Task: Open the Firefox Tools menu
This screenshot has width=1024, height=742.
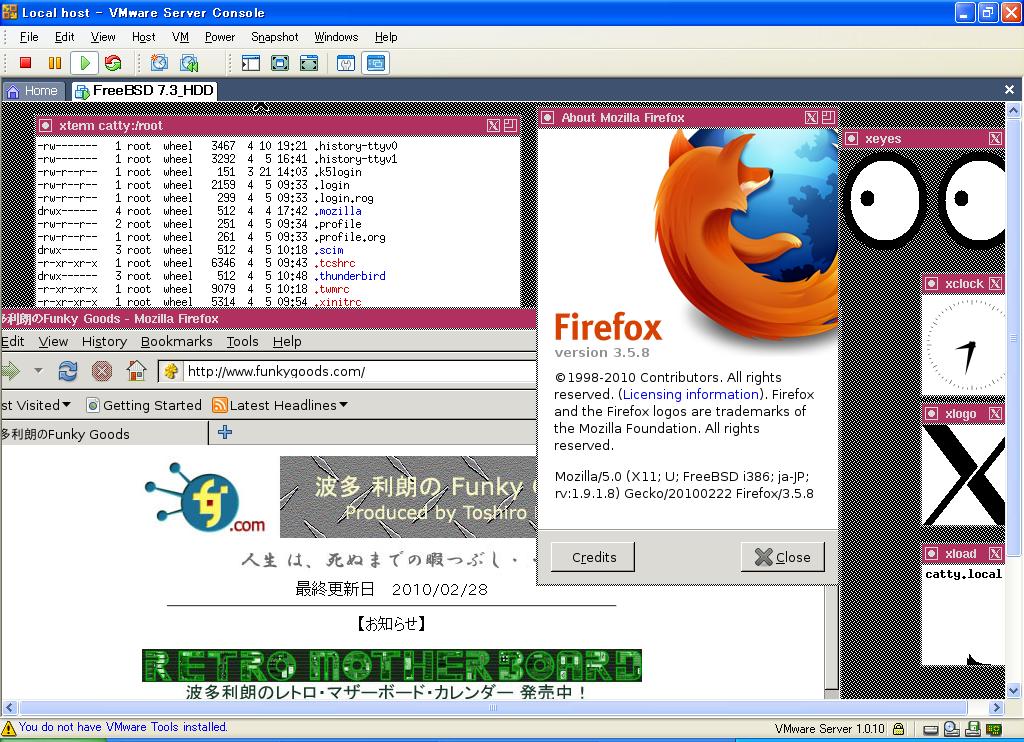Action: tap(242, 342)
